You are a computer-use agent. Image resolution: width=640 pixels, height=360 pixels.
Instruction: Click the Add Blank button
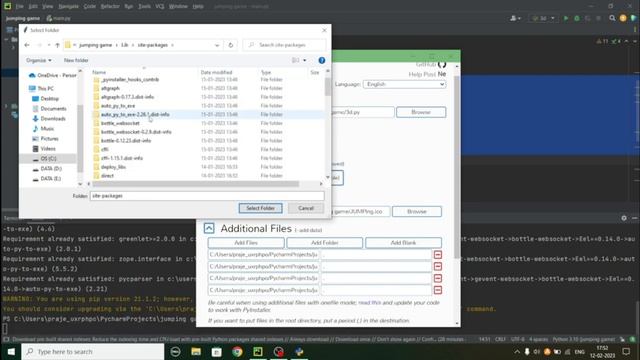(403, 243)
